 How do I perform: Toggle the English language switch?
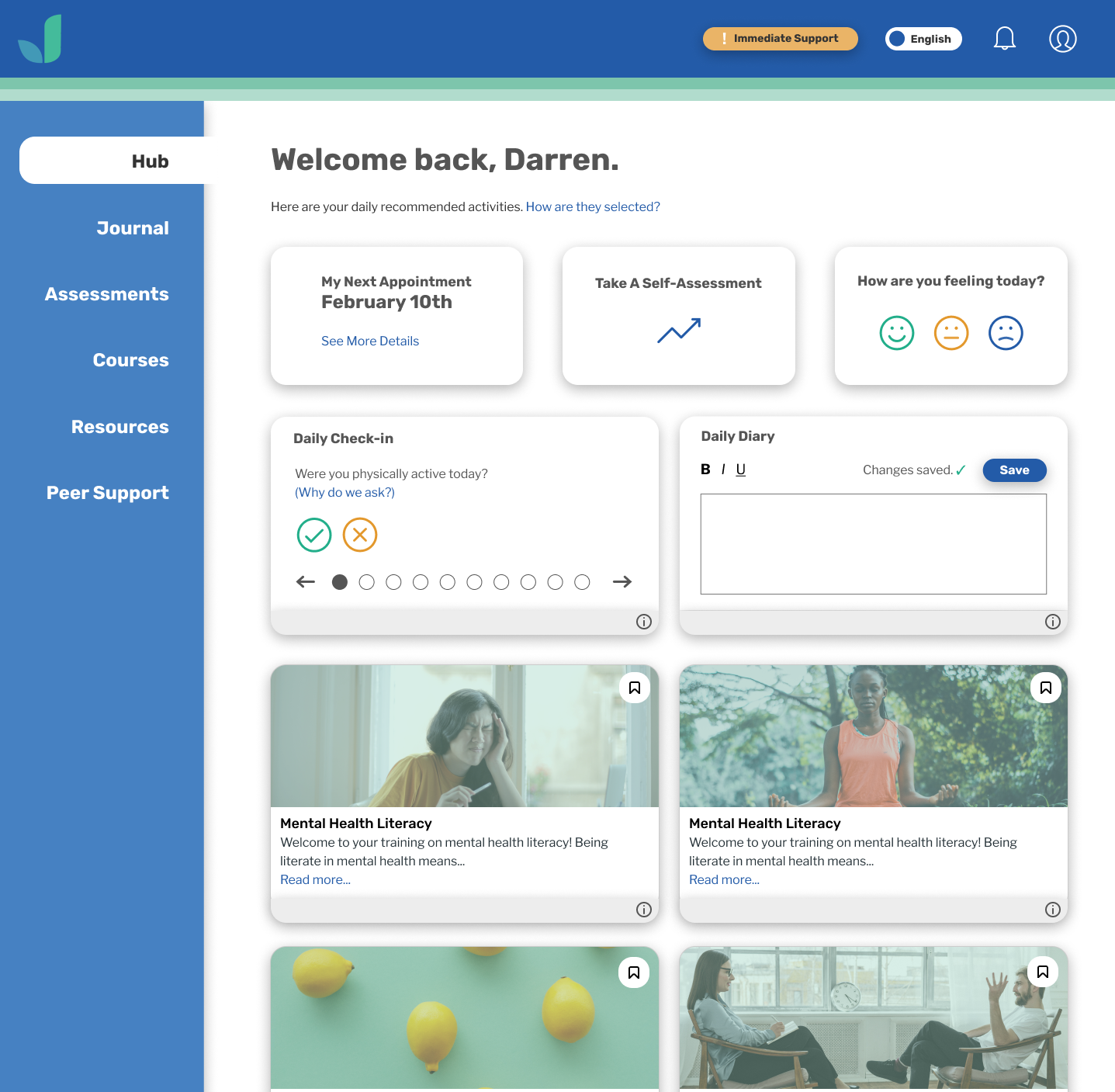(923, 39)
